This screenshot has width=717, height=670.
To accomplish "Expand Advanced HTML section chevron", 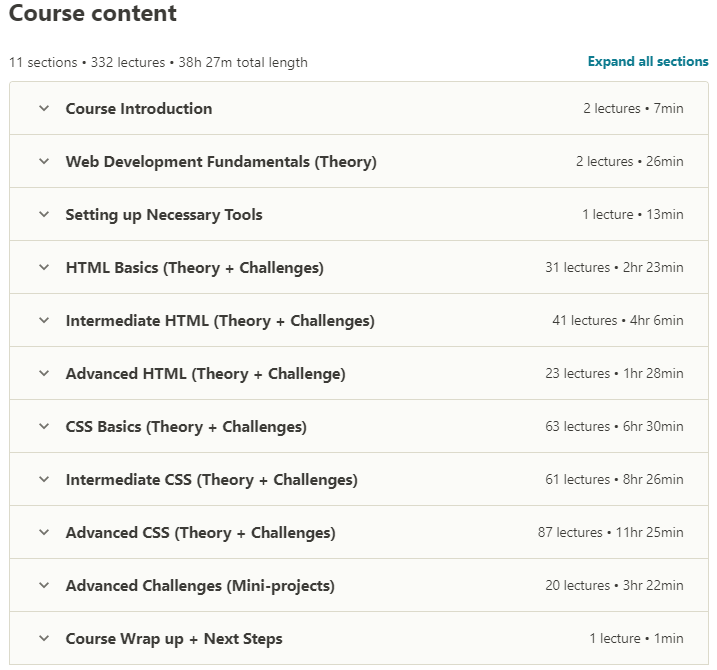I will coord(44,374).
